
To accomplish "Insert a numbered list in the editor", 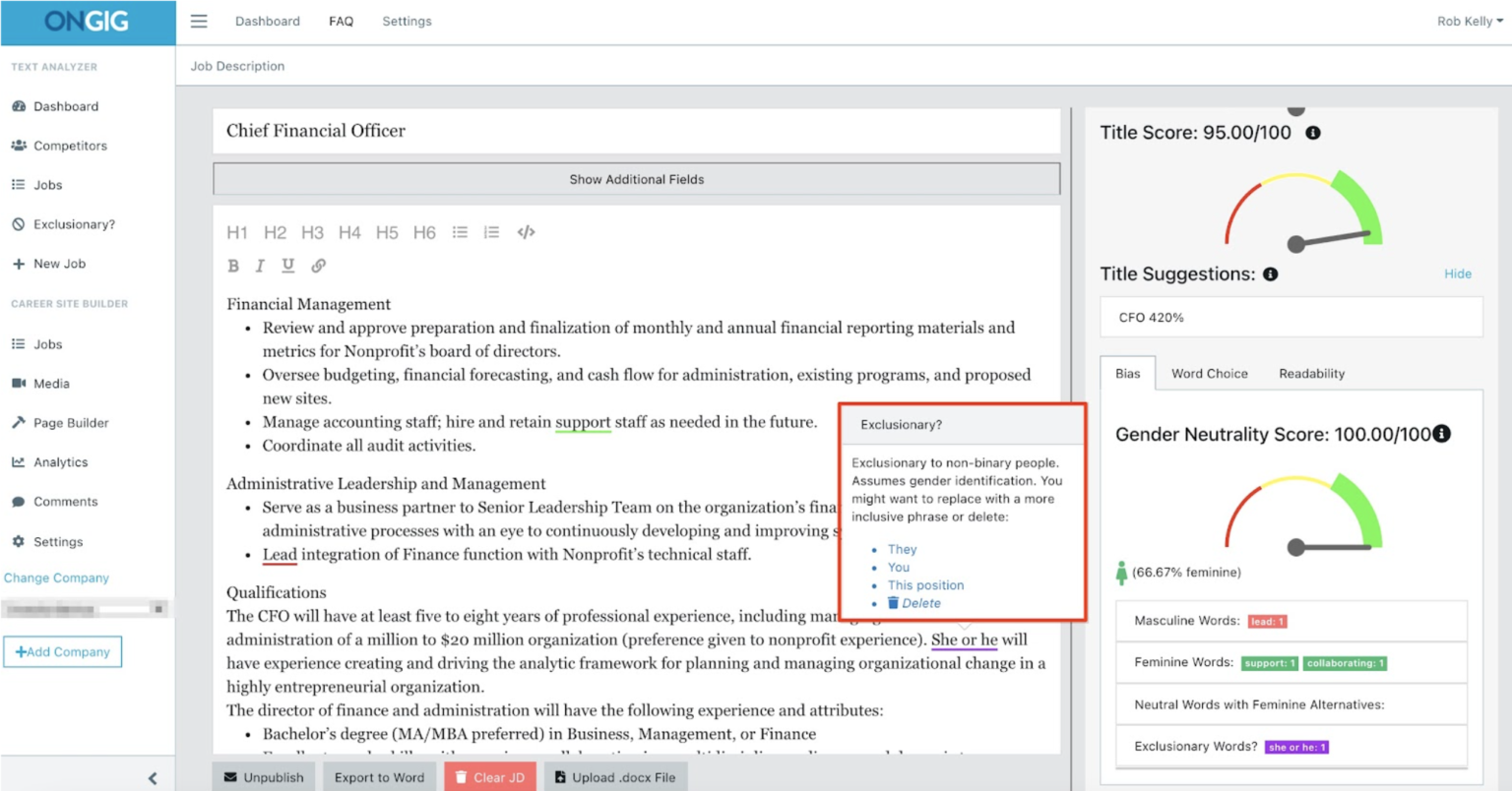I will click(491, 232).
